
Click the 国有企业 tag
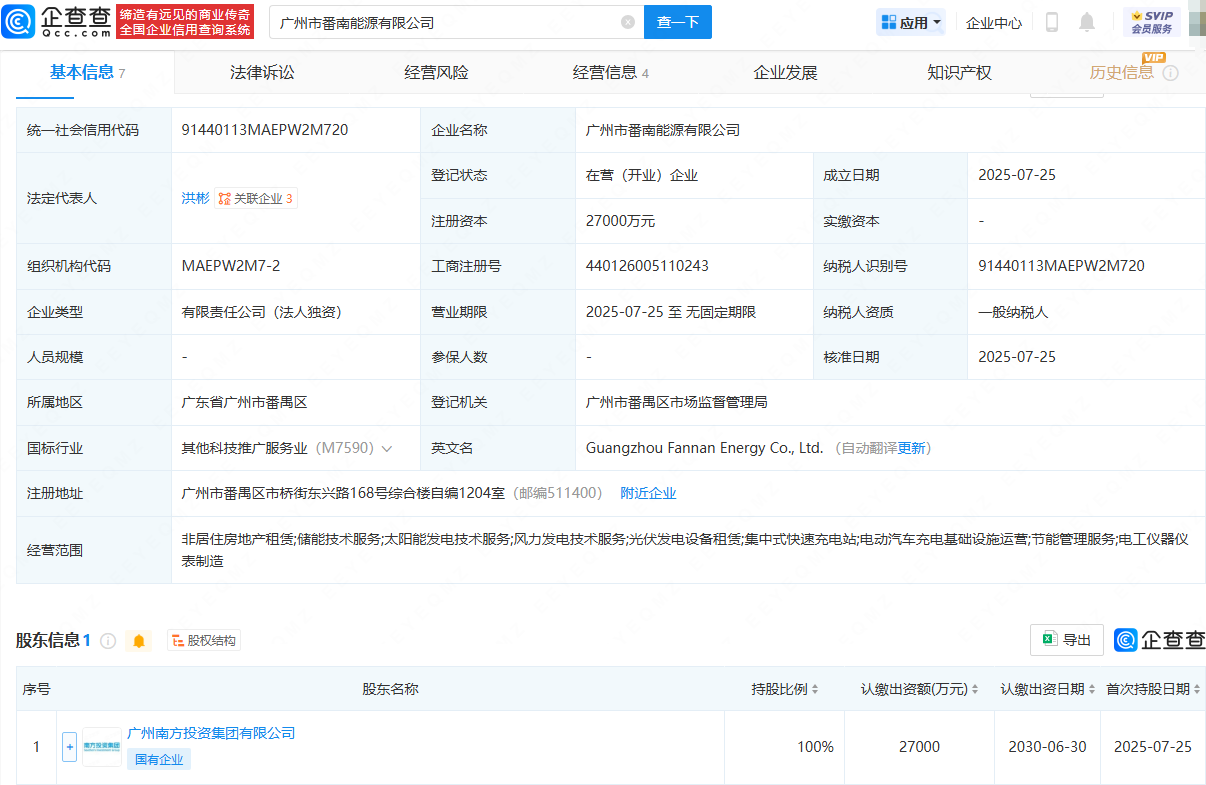159,759
